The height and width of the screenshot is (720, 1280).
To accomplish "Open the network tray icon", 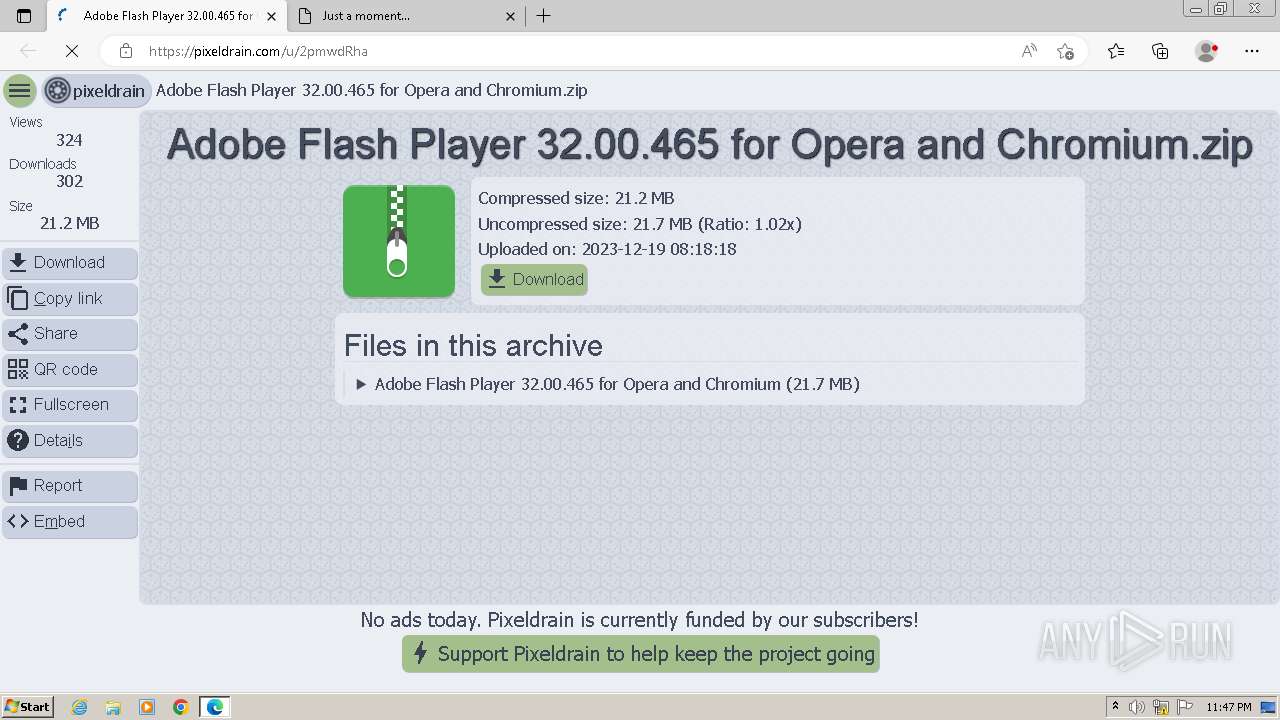I will 1161,707.
